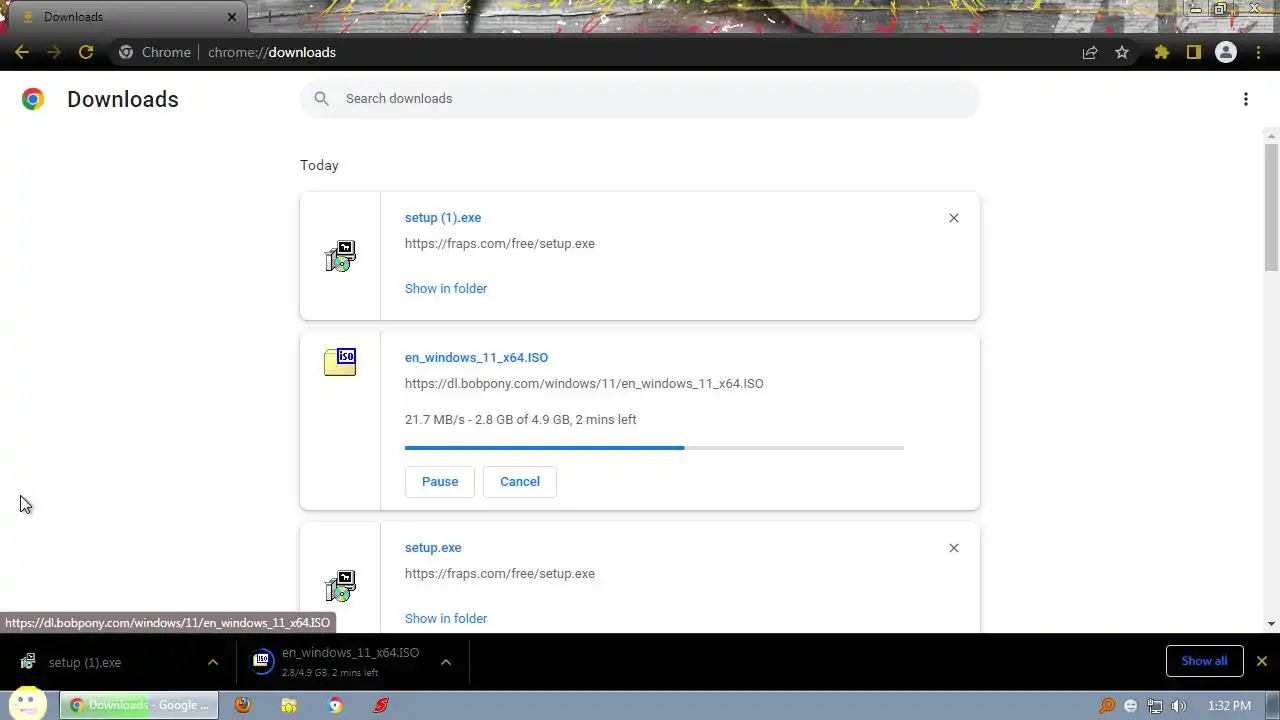Viewport: 1280px width, 720px height.
Task: Open the Downloads page more actions menu
Action: (1246, 99)
